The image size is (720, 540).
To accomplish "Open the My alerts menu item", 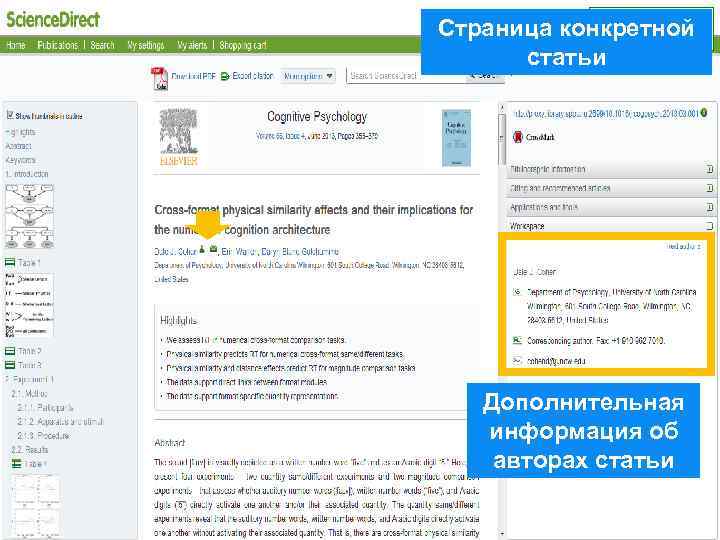I will [192, 45].
